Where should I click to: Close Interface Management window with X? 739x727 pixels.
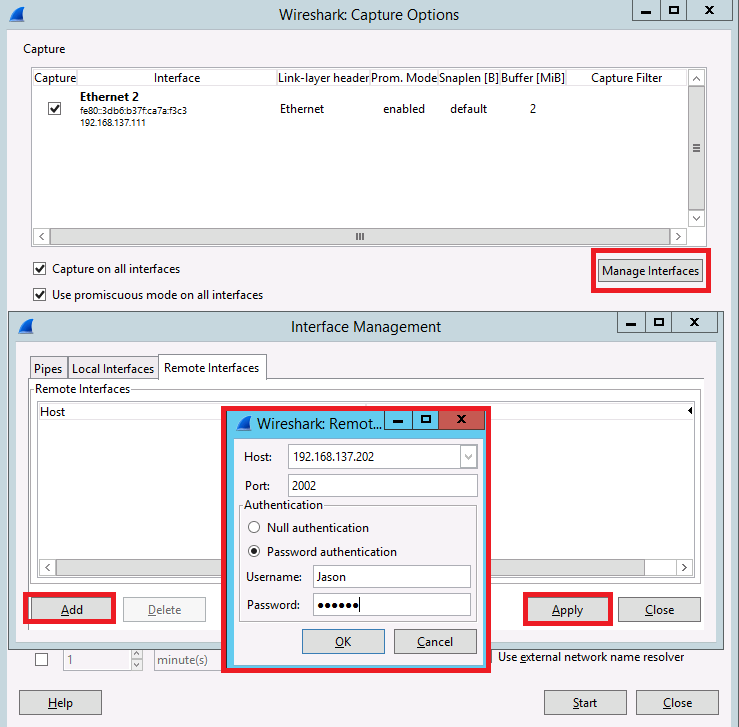pos(694,322)
